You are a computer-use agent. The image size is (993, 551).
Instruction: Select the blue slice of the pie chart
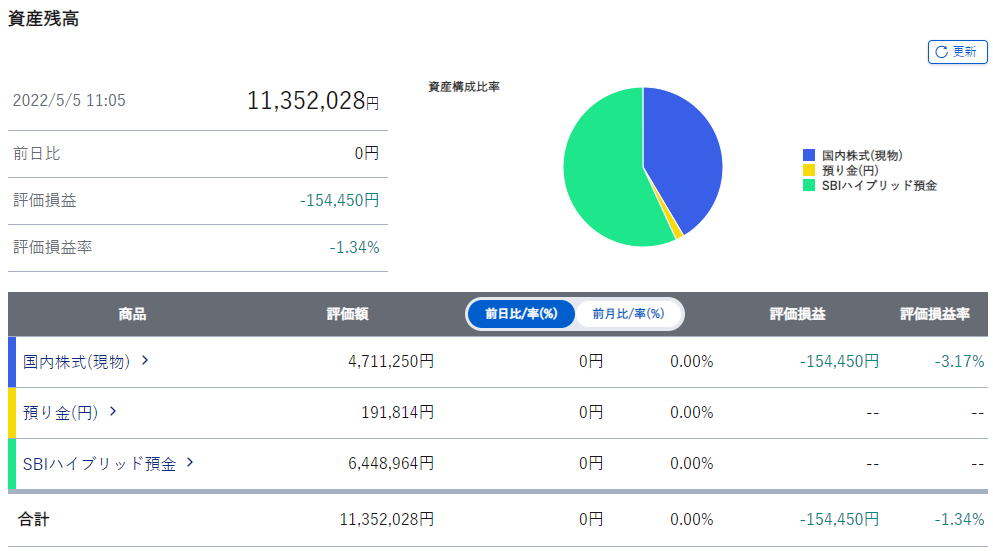[685, 150]
